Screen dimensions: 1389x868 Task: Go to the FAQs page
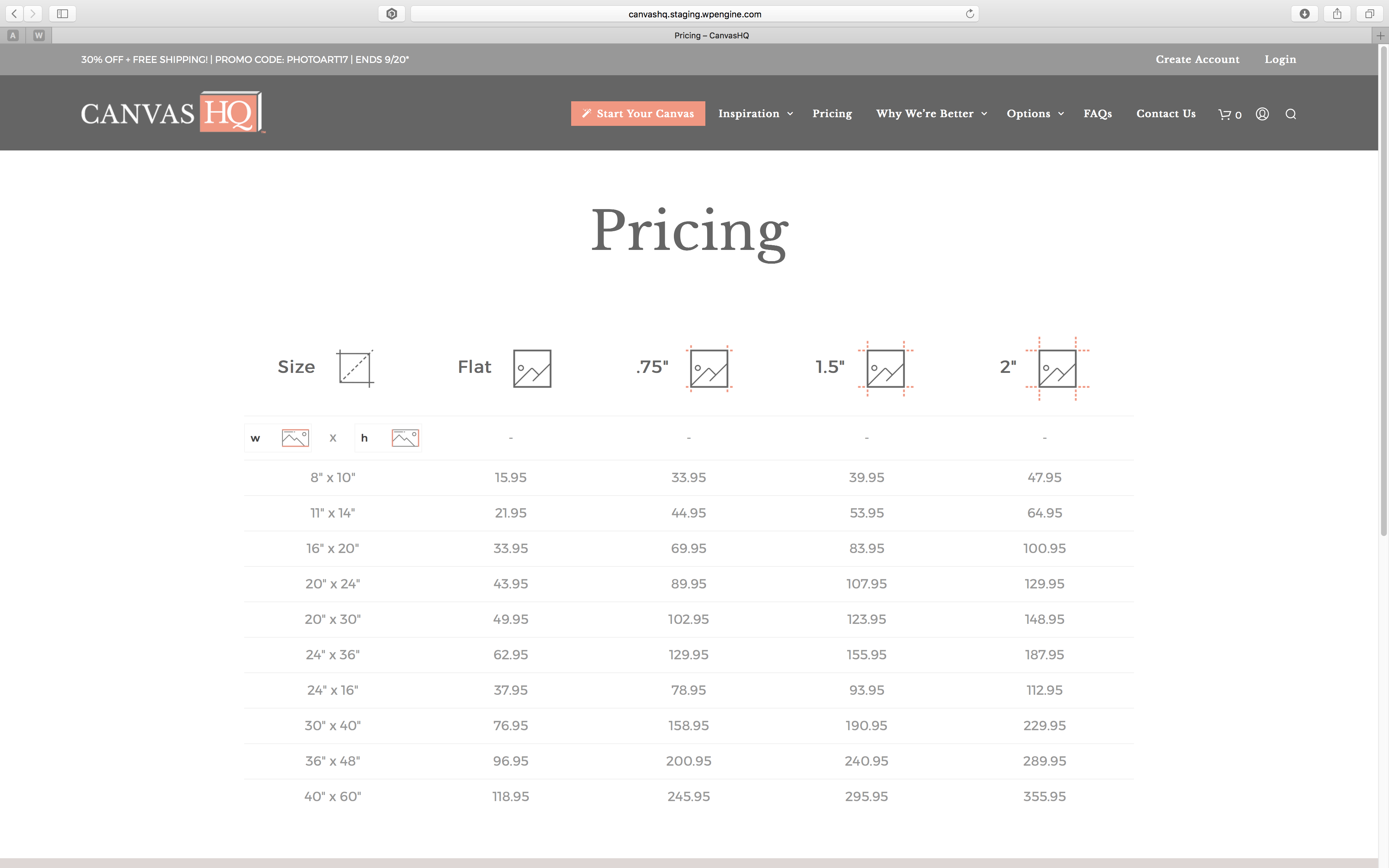(1097, 114)
